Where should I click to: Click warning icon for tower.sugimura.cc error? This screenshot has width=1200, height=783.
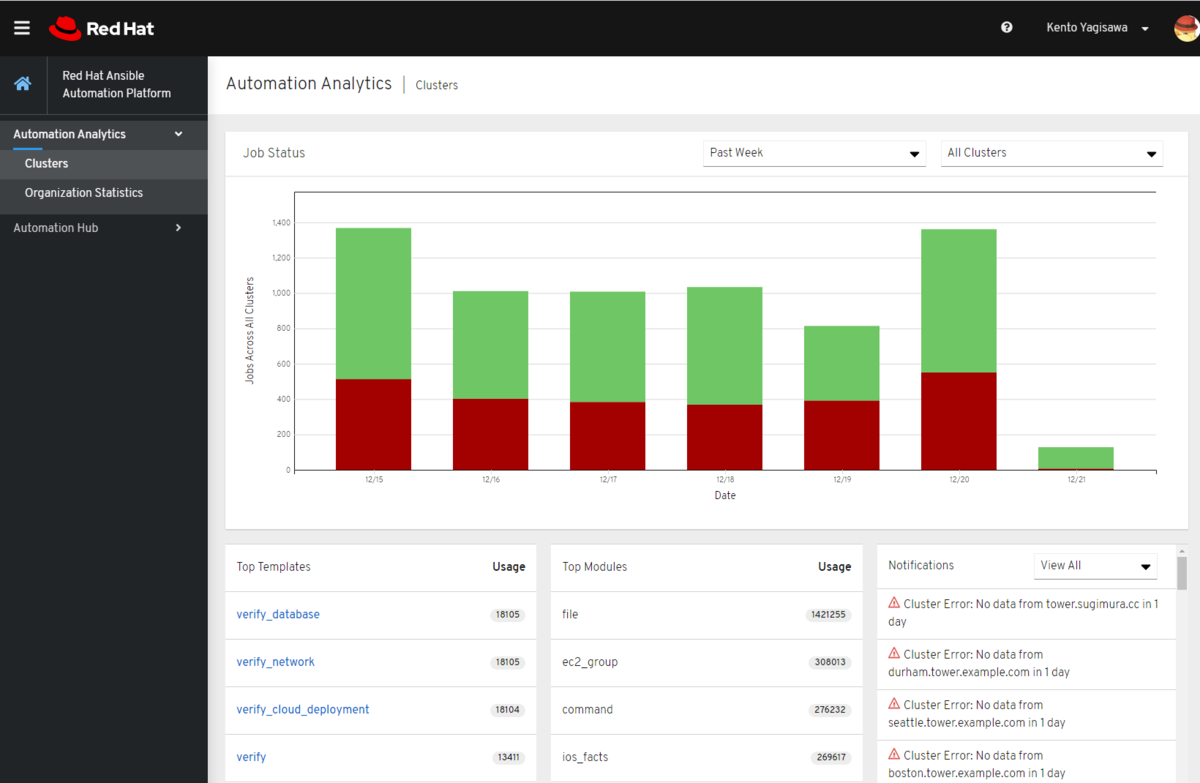894,603
